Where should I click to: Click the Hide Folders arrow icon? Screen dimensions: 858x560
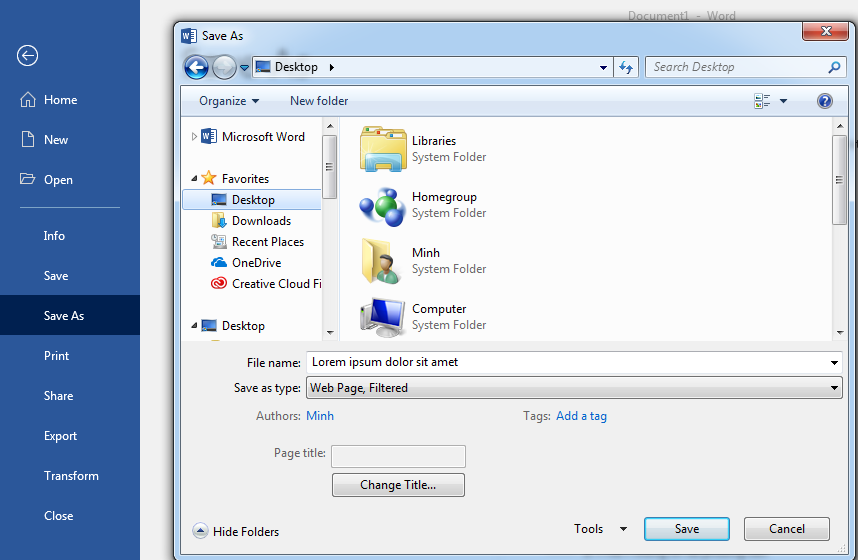(x=200, y=530)
